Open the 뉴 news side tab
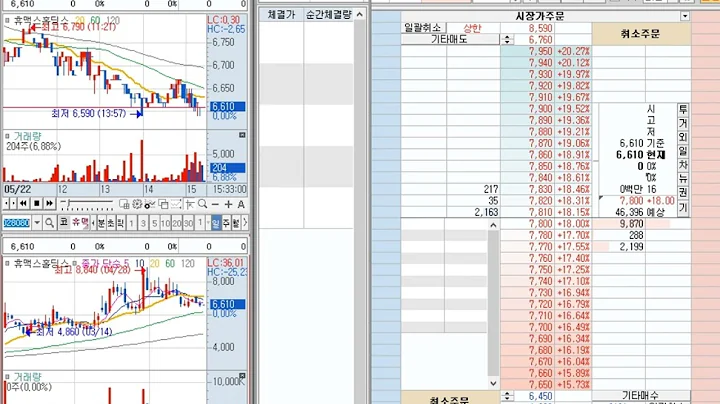Viewport: 720px width, 404px height. click(683, 178)
